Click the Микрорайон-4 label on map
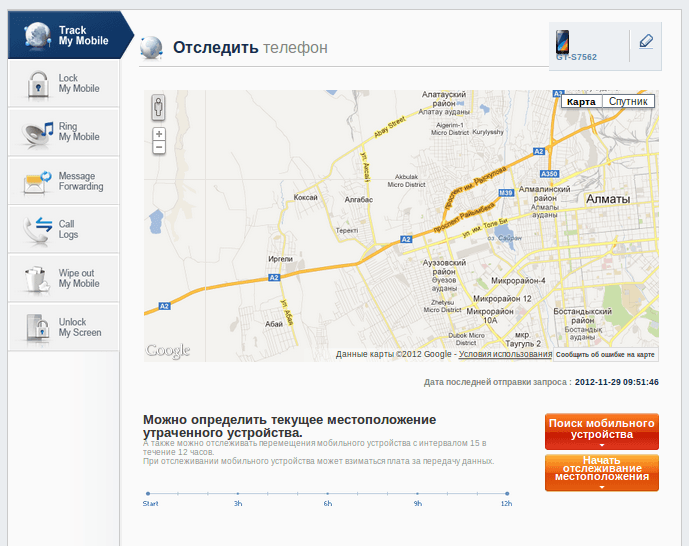The image size is (689, 546). click(x=519, y=280)
